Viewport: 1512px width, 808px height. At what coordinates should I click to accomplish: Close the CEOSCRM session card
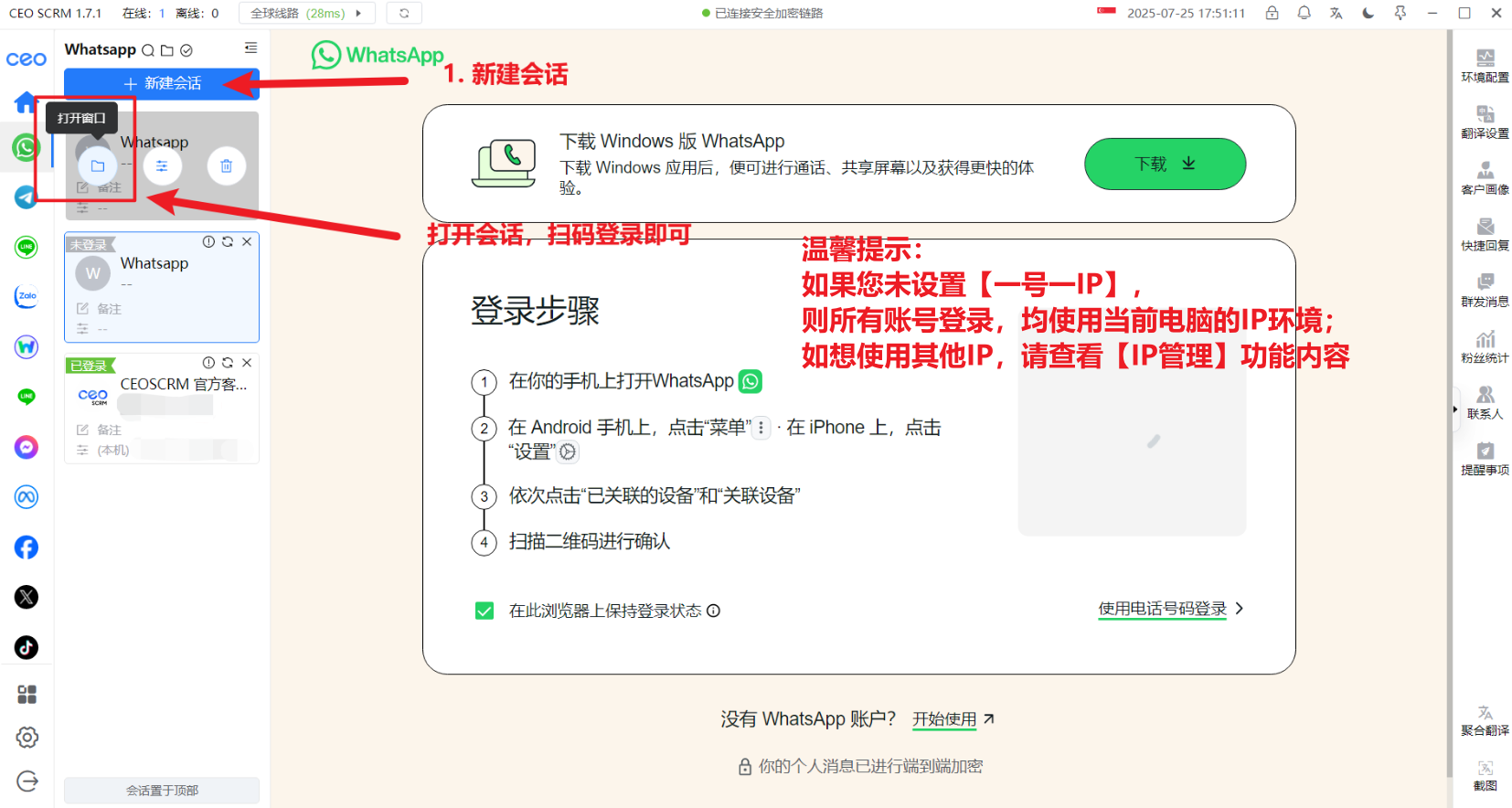tap(247, 363)
